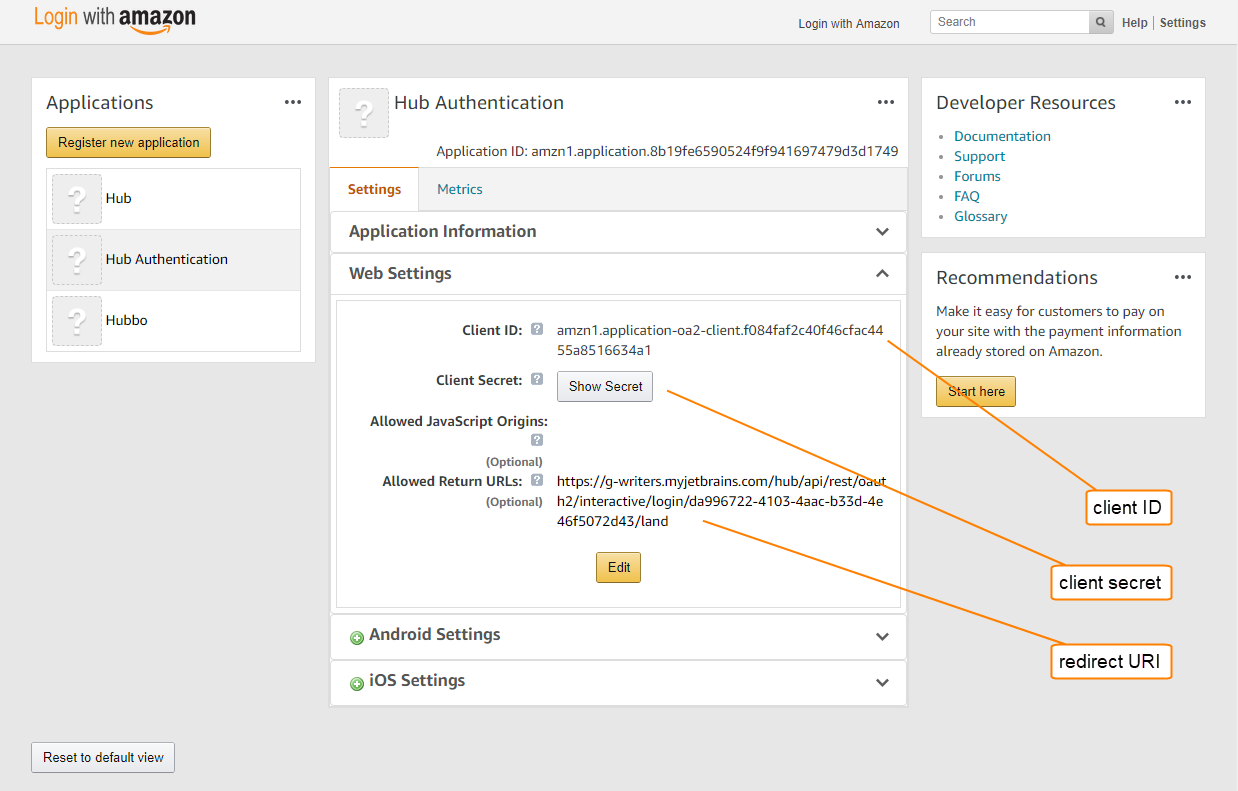Select the Settings tab
The height and width of the screenshot is (791, 1238).
pos(374,188)
